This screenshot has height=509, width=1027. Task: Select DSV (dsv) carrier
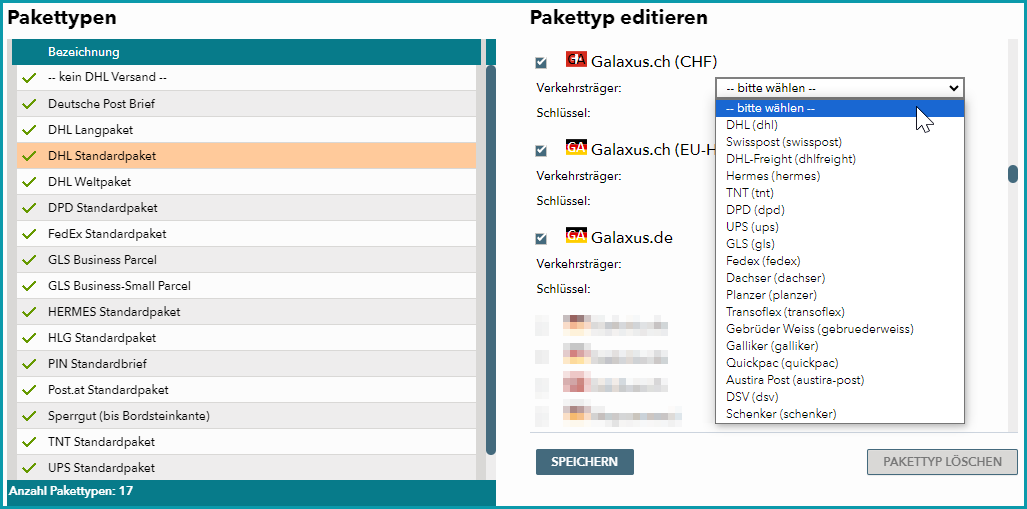pos(840,397)
